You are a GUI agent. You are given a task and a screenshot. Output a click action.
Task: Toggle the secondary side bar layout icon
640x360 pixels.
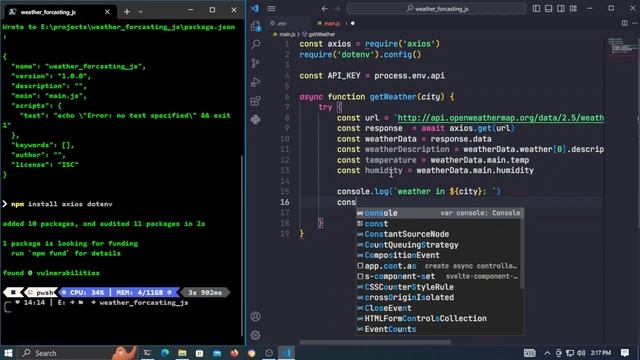[x=561, y=9]
